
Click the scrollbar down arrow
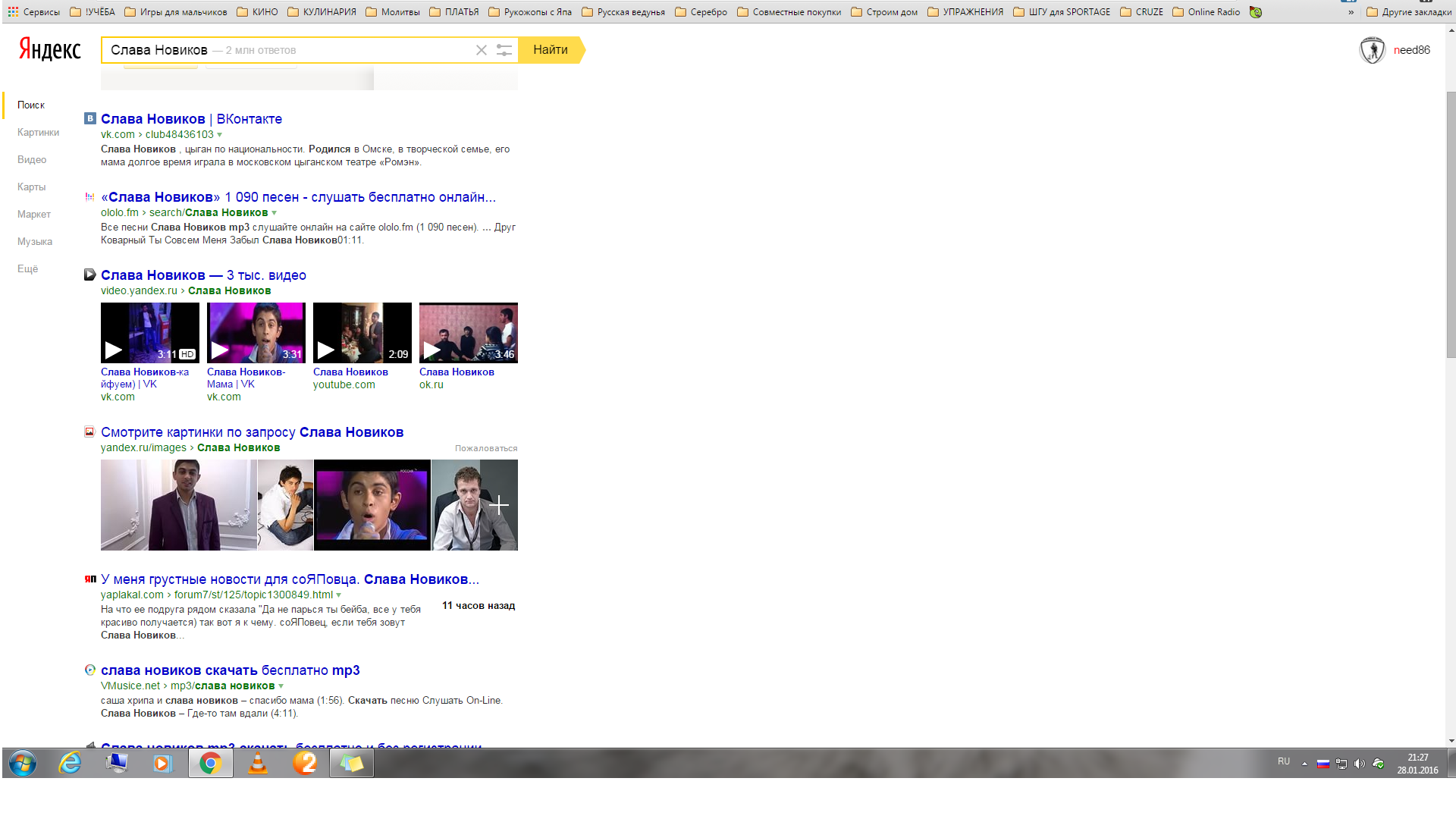[1451, 741]
